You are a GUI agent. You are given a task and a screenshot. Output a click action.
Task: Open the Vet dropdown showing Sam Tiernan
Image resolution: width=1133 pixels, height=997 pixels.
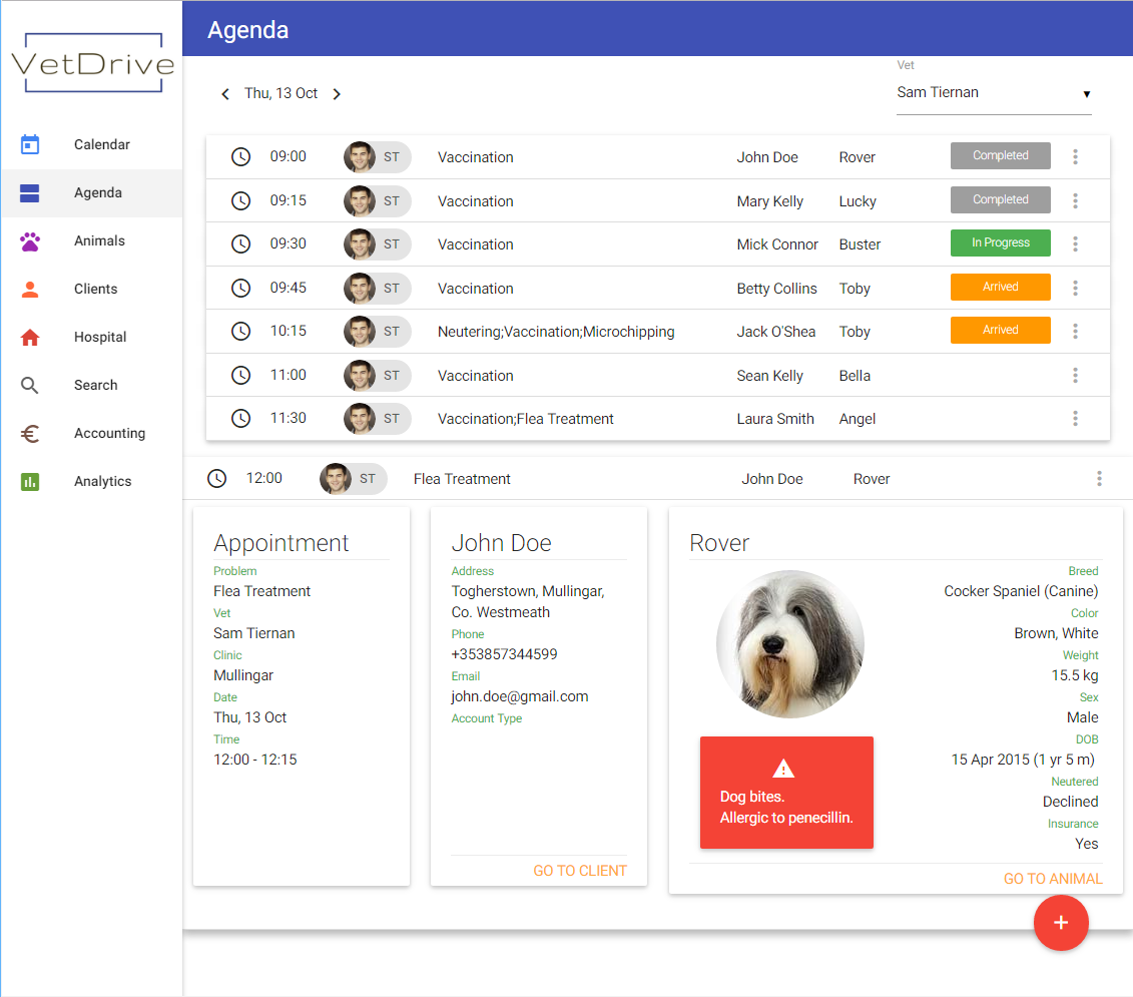tap(994, 93)
